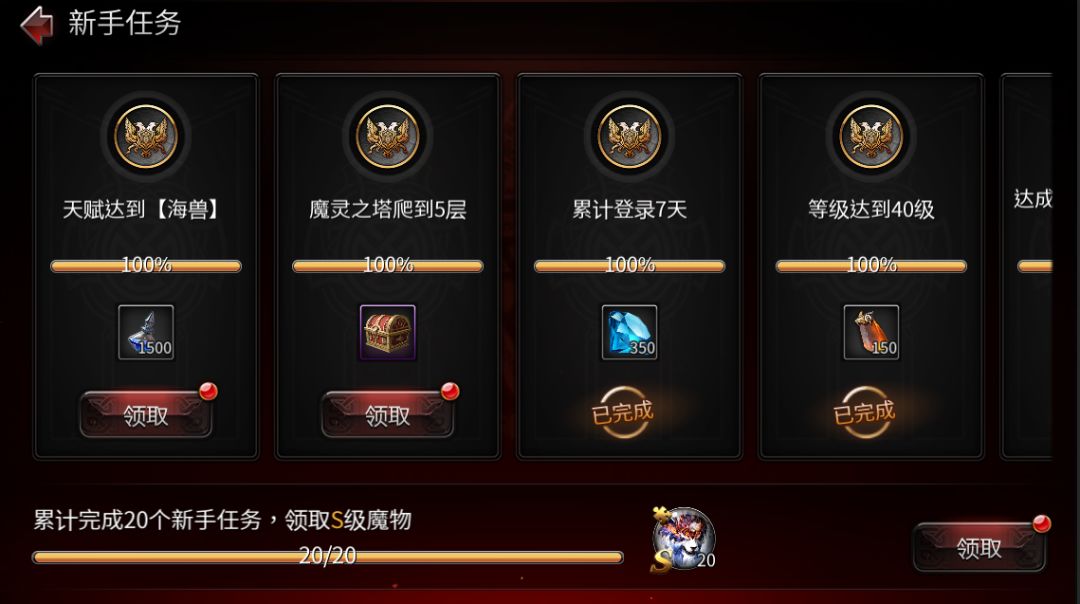Tap the 已完成 stamp under 累计登录7天
Screen dimensions: 1080x604
(623, 413)
